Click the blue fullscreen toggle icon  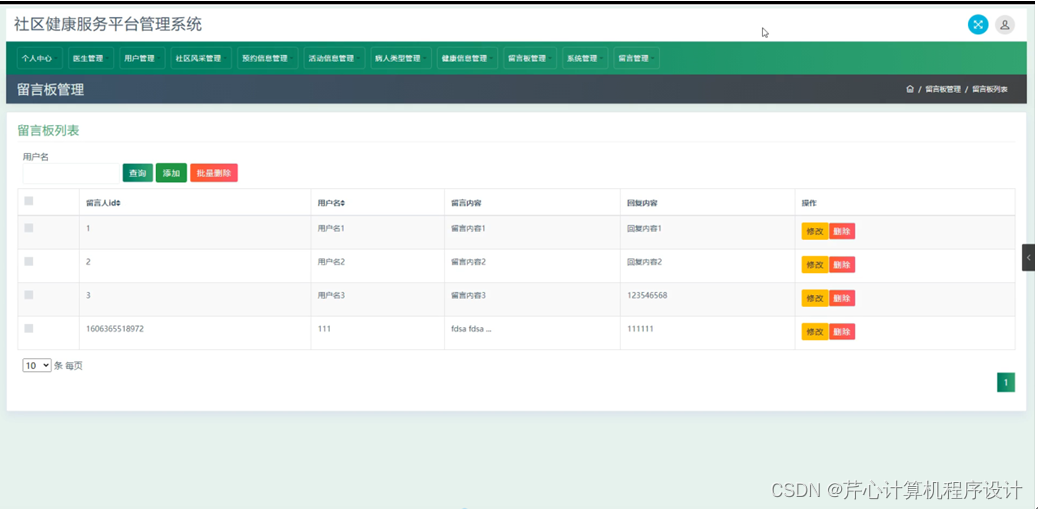(x=978, y=24)
